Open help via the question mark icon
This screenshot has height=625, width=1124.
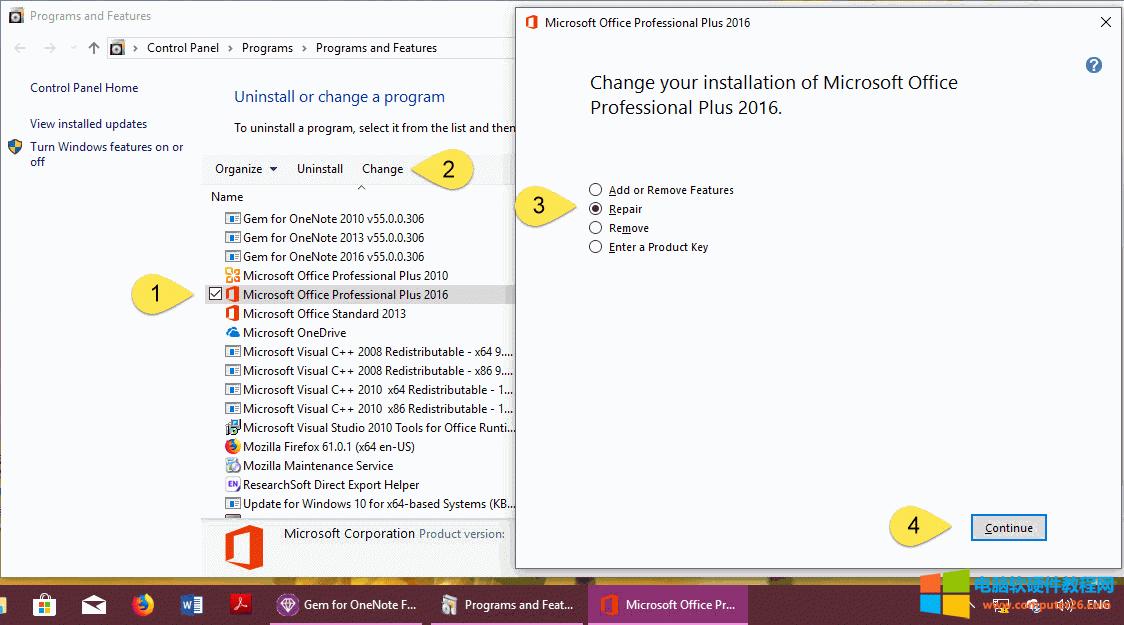[1093, 64]
